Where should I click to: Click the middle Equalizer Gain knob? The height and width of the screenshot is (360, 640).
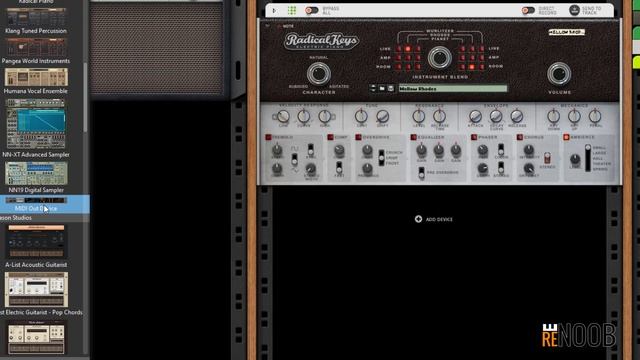(439, 151)
